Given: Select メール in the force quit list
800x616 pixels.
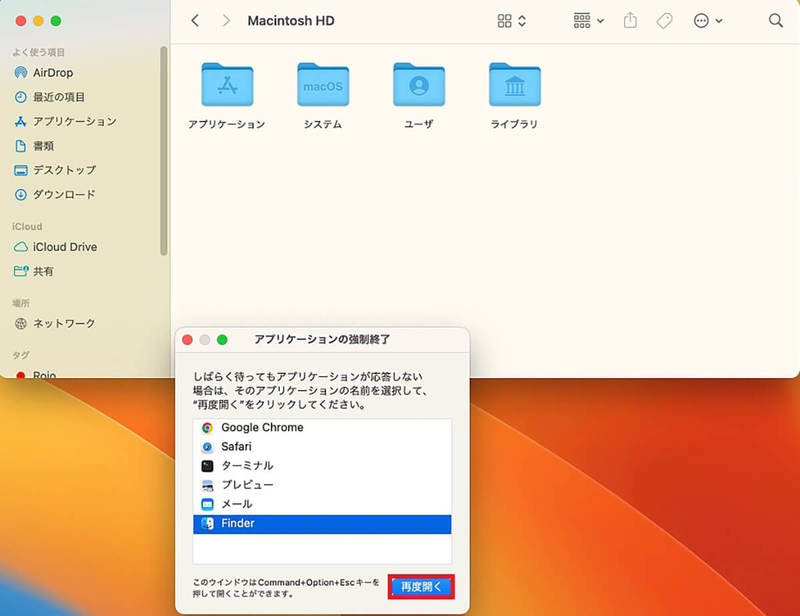Looking at the screenshot, I should pyautogui.click(x=322, y=505).
